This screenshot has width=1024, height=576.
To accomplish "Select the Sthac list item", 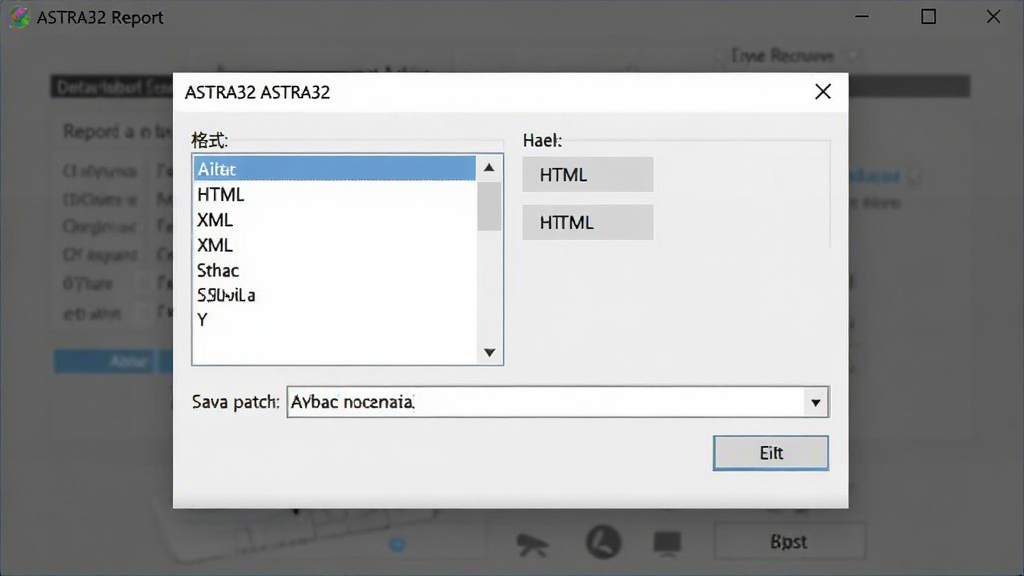I will coord(335,270).
